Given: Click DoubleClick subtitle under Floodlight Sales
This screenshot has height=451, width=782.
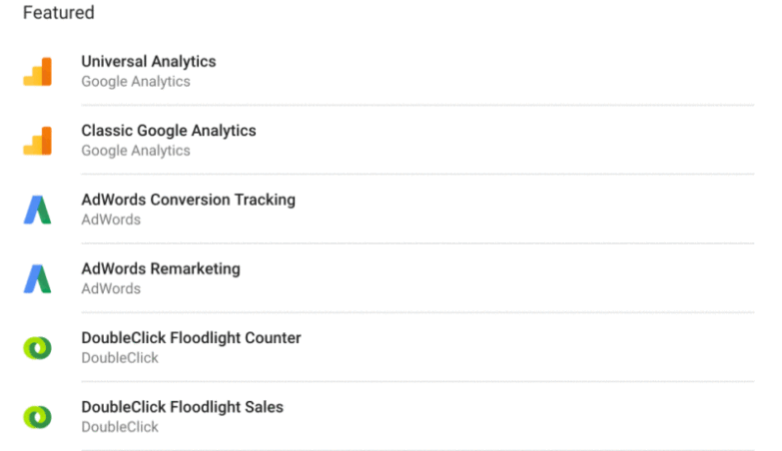Looking at the screenshot, I should [x=120, y=427].
